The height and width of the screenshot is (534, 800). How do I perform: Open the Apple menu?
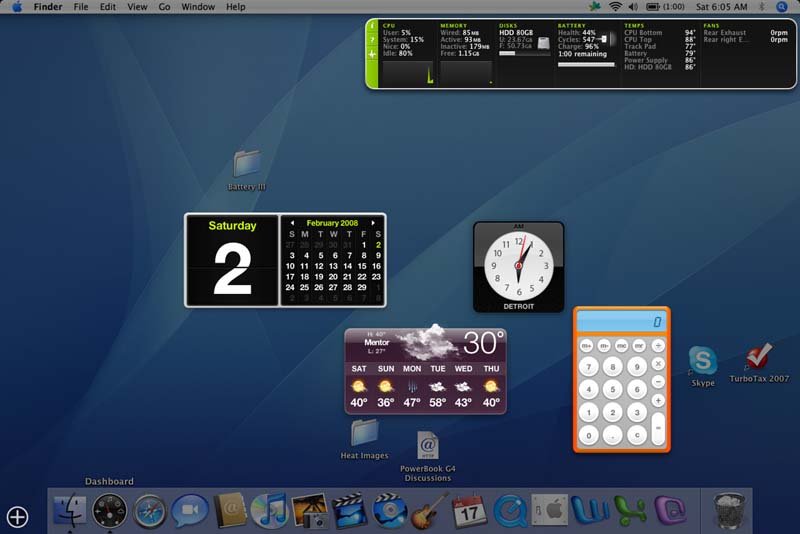click(x=17, y=7)
